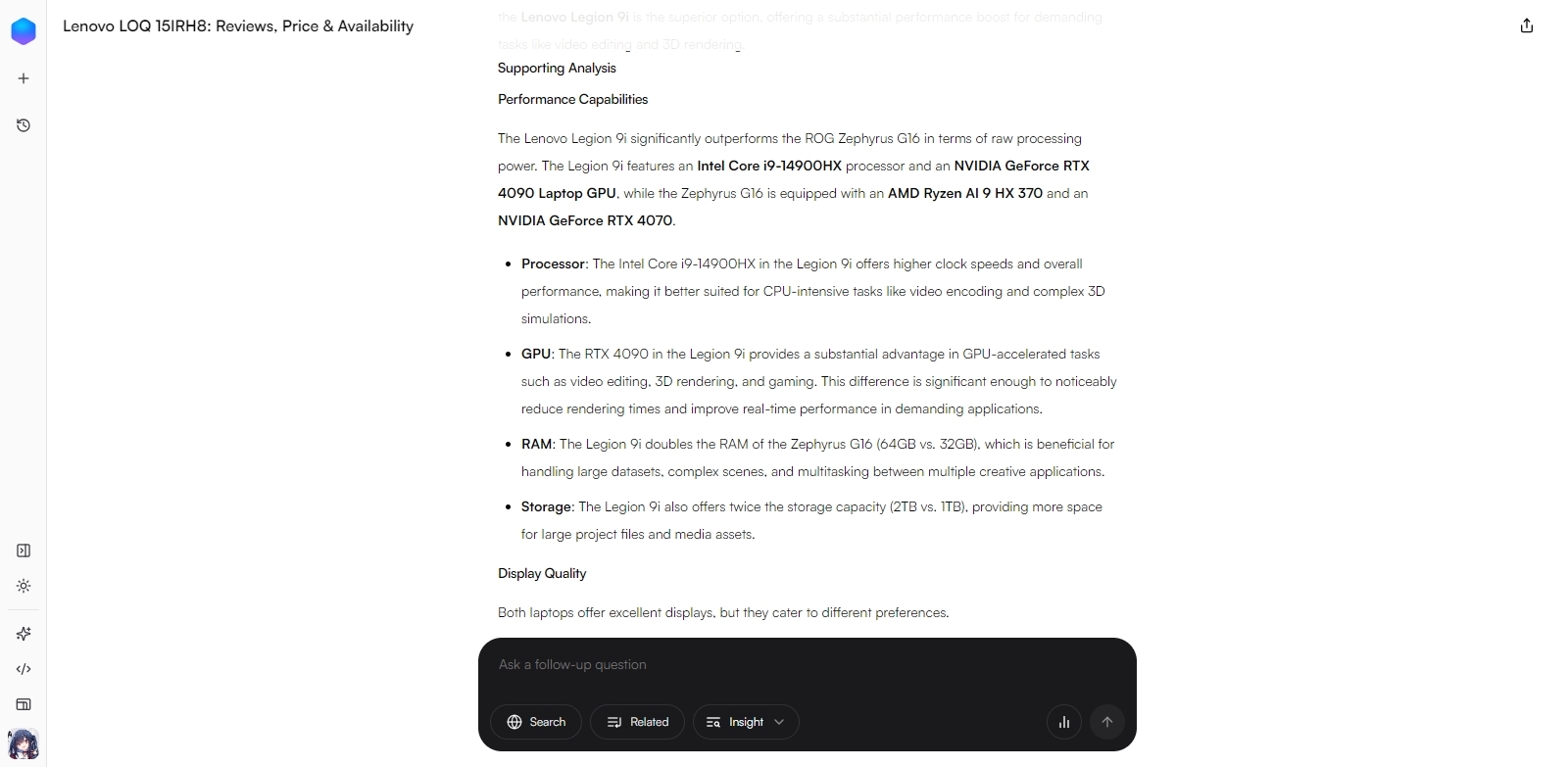Enable the Related questions option
The height and width of the screenshot is (767, 1568).
[x=637, y=722]
